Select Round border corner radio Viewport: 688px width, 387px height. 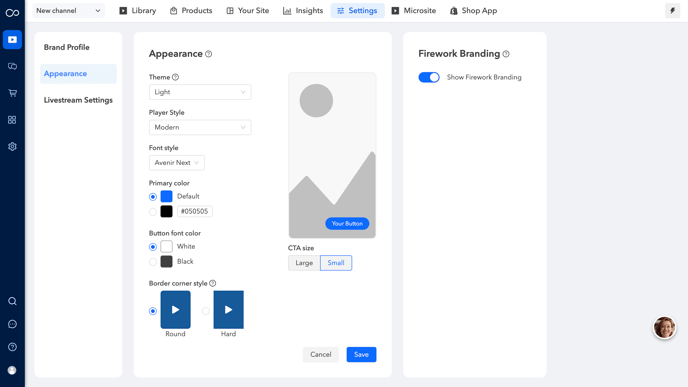(x=153, y=311)
